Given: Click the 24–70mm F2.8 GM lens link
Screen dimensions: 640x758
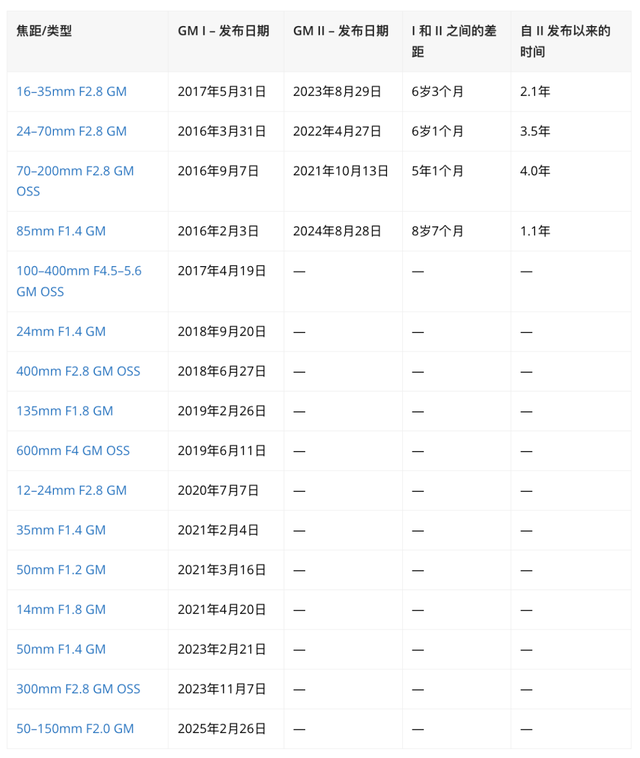Looking at the screenshot, I should (x=71, y=131).
